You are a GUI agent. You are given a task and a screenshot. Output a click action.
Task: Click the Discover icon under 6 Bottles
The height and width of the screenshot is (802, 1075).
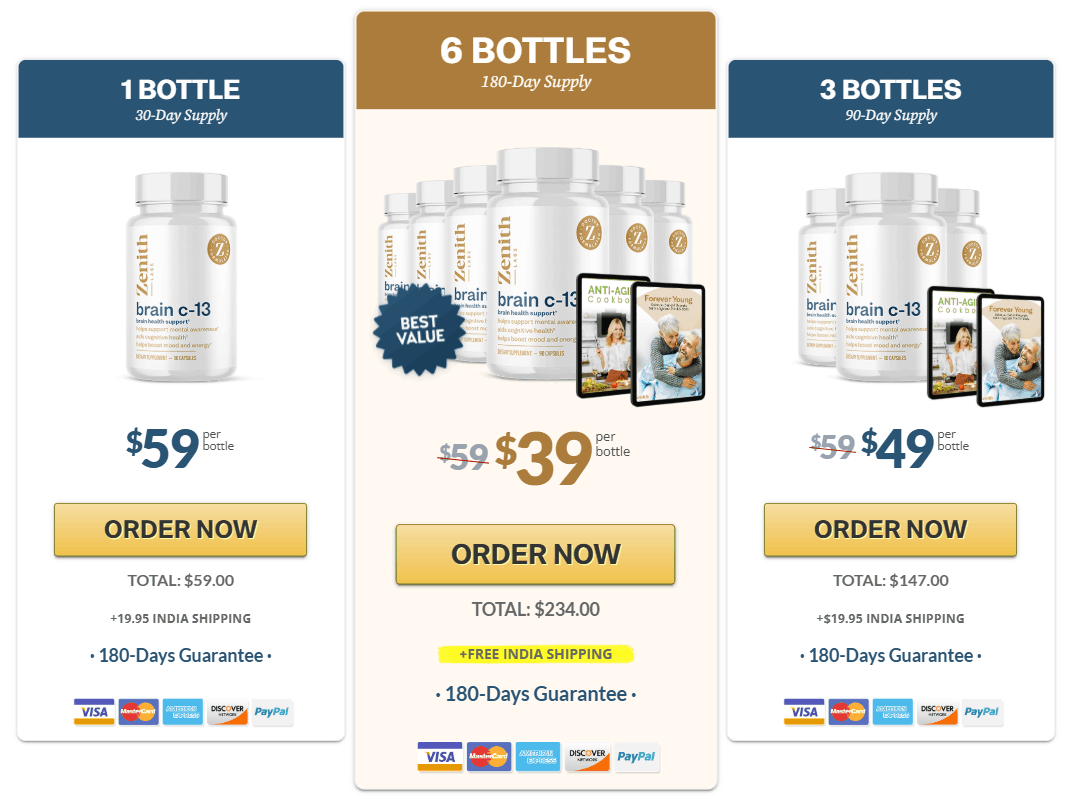tap(587, 757)
